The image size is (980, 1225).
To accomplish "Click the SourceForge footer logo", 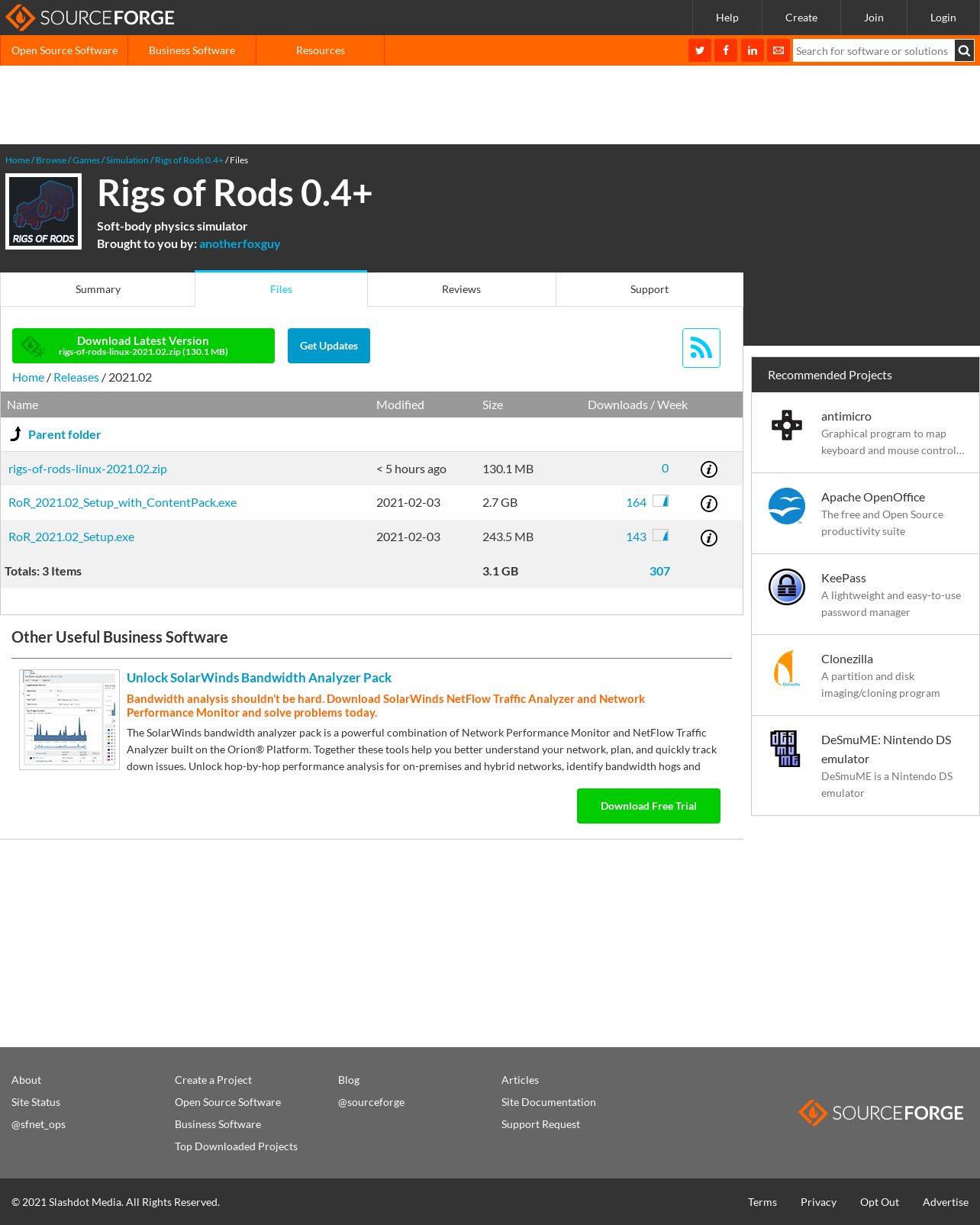I will click(881, 1113).
